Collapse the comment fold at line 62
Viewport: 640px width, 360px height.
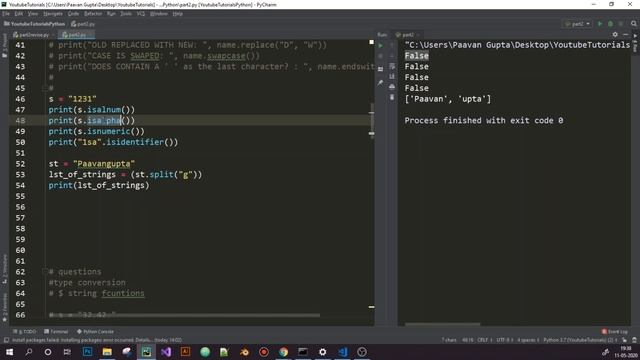click(x=44, y=271)
